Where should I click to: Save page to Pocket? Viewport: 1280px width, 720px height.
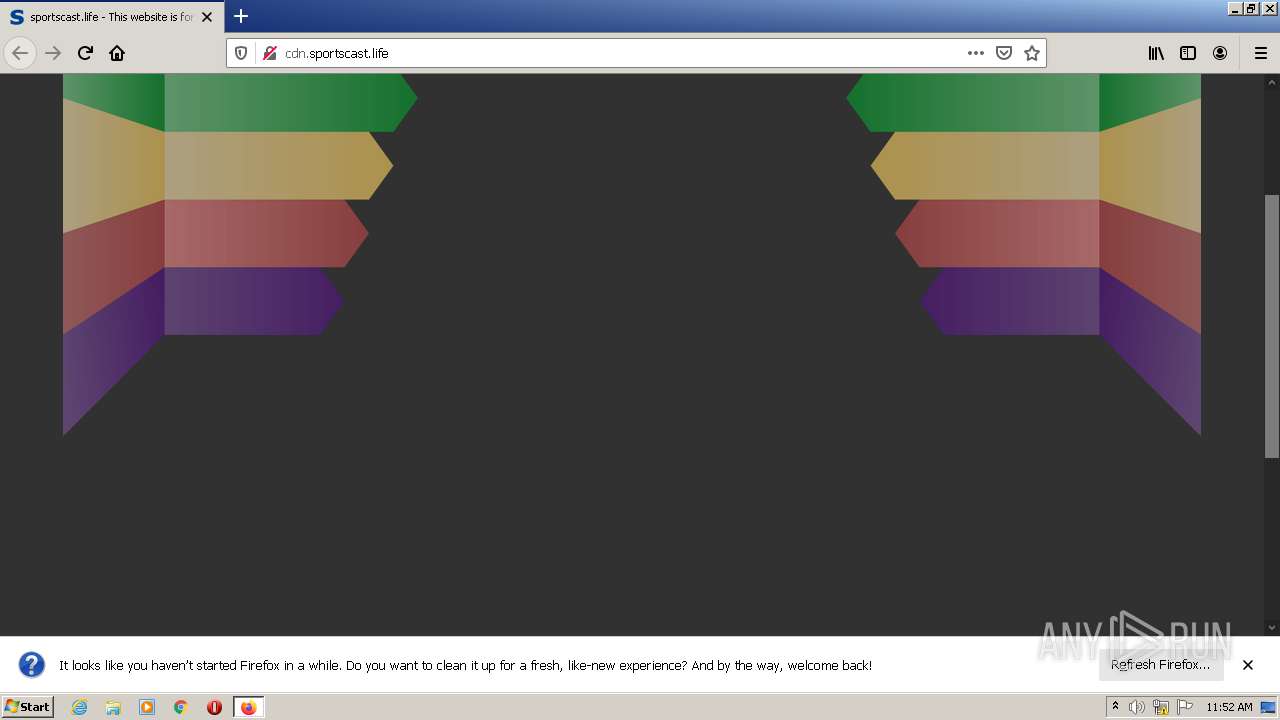(1004, 53)
